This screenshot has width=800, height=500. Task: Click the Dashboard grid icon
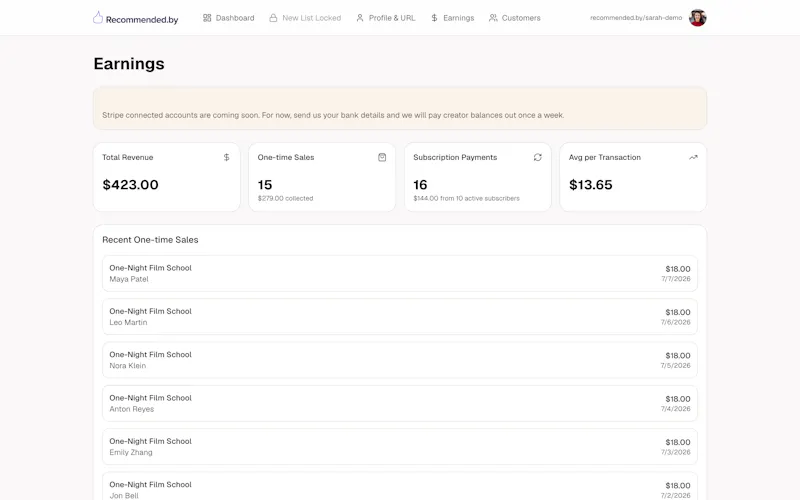click(x=207, y=18)
